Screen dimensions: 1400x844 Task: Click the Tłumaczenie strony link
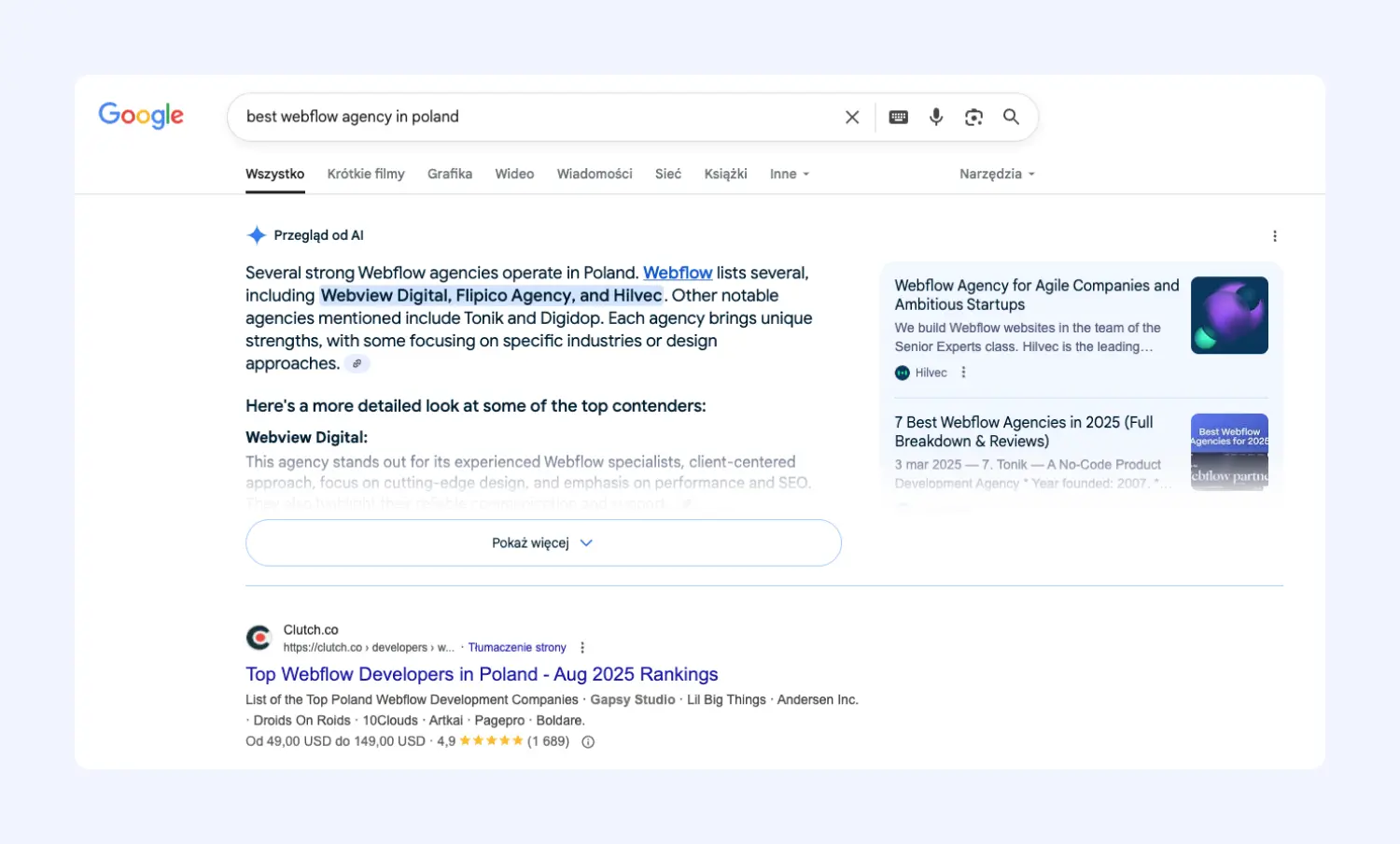tap(517, 647)
